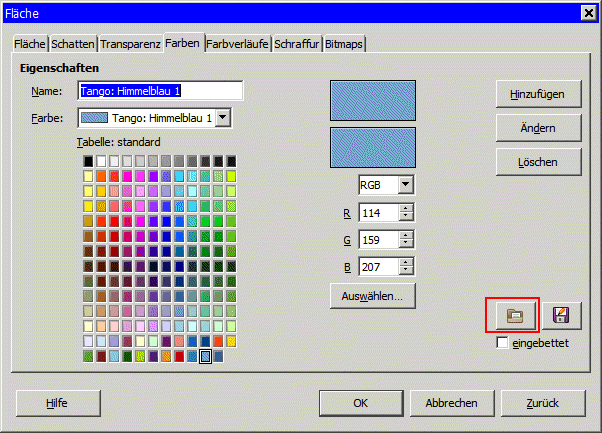Switch to the Fläche tab
This screenshot has height=433, width=602.
tap(30, 44)
